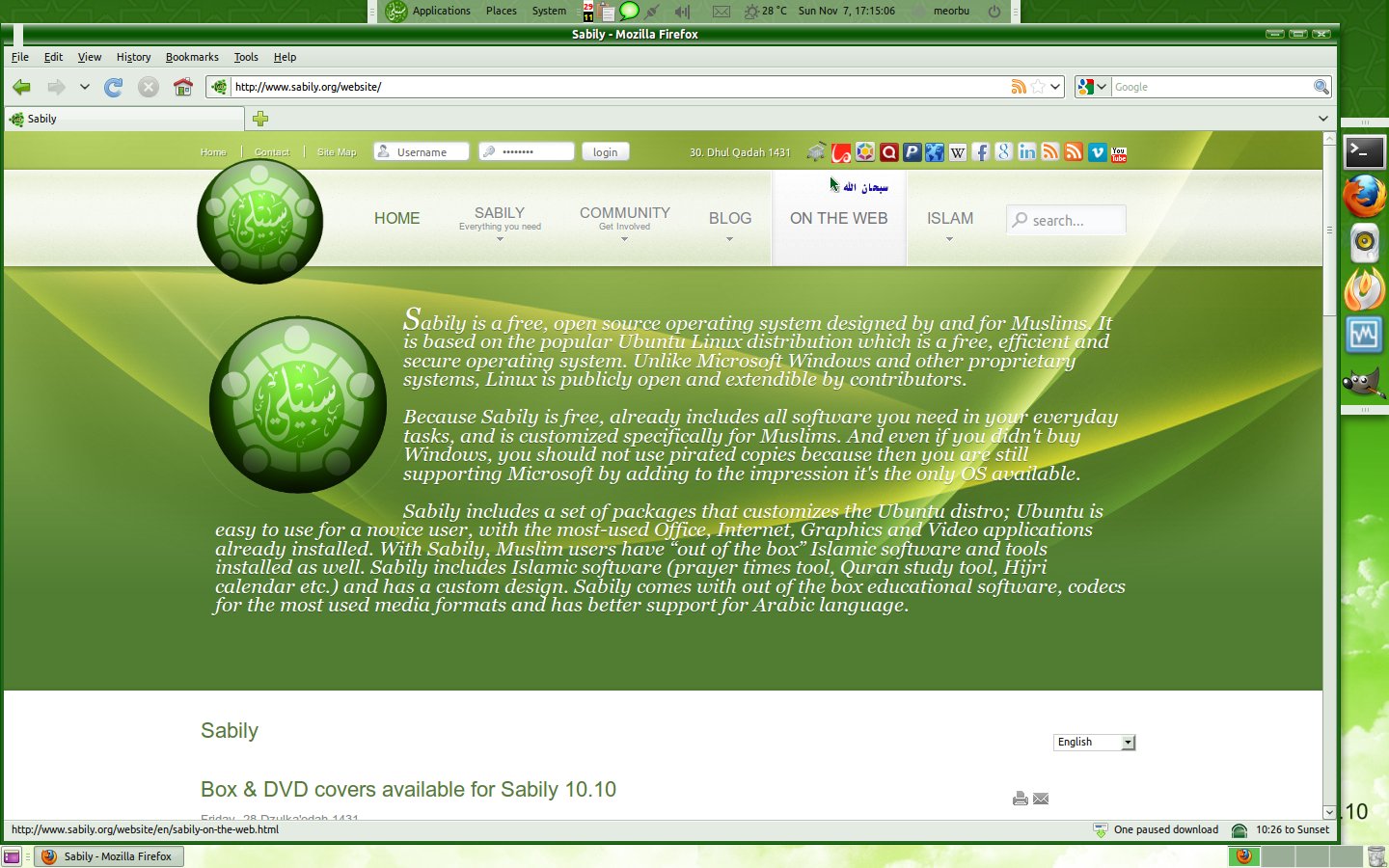This screenshot has width=1389, height=868.
Task: Click the sunset prayer-time icon in the status bar
Action: coord(1239,829)
